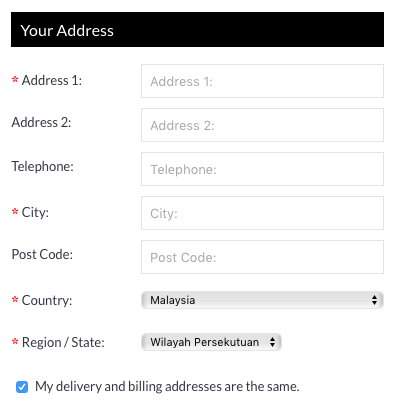Uncheck delivery and billing addresses same checkbox
Image resolution: width=394 pixels, height=417 pixels.
coord(22,387)
